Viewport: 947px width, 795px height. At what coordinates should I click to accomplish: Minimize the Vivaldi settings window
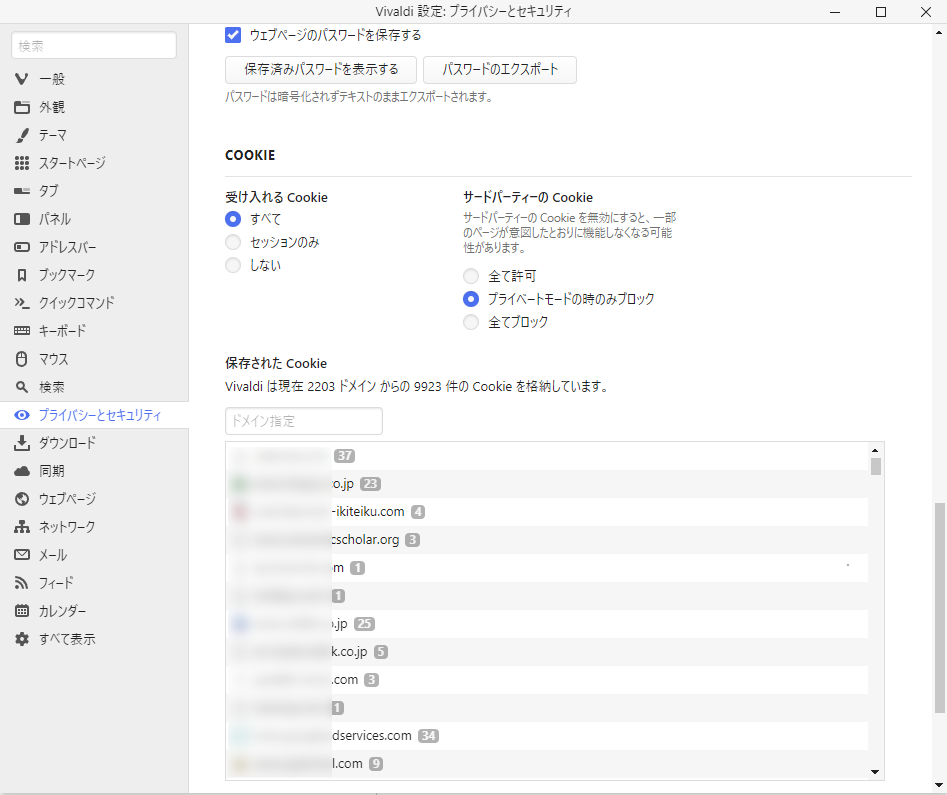[835, 12]
